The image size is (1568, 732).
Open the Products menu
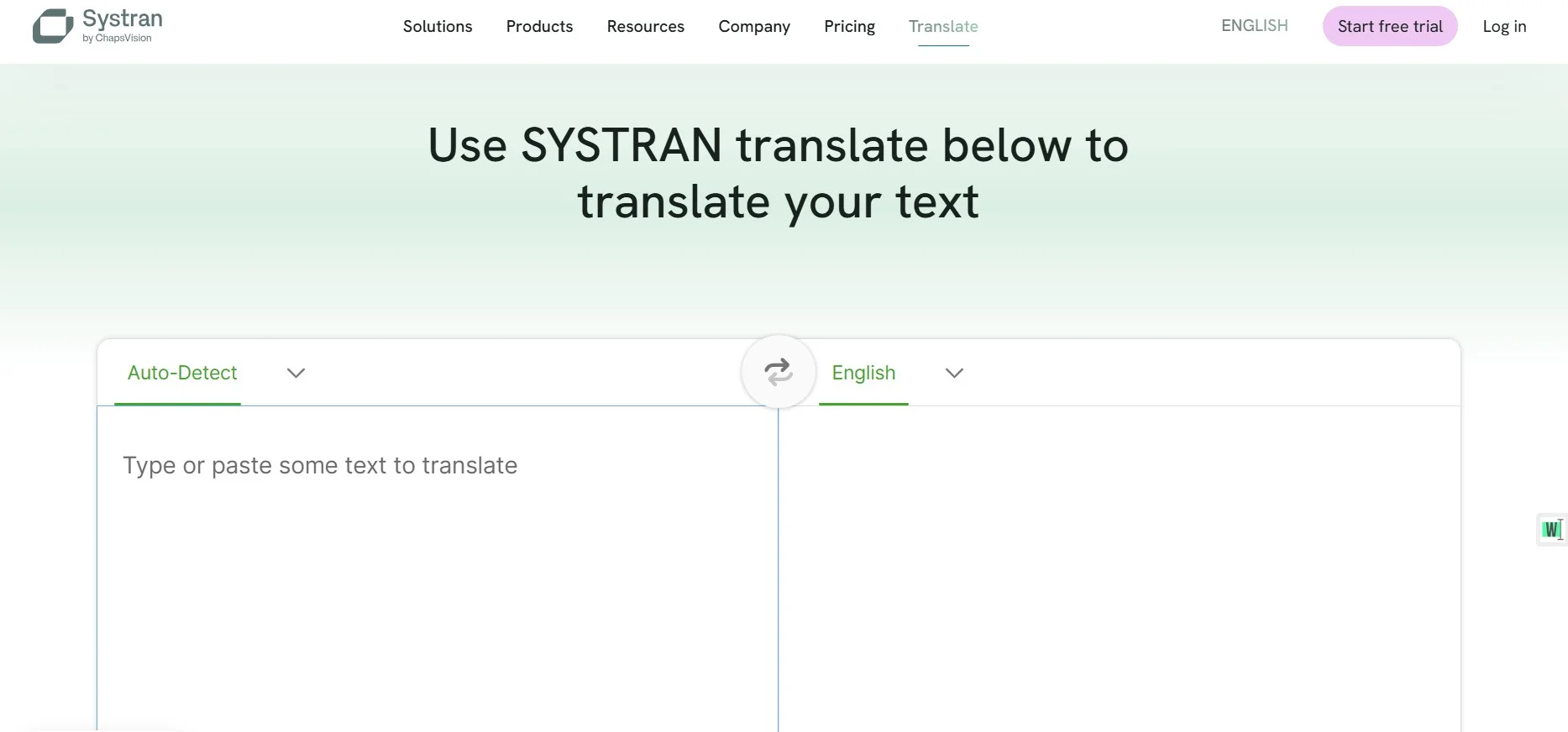pos(539,26)
